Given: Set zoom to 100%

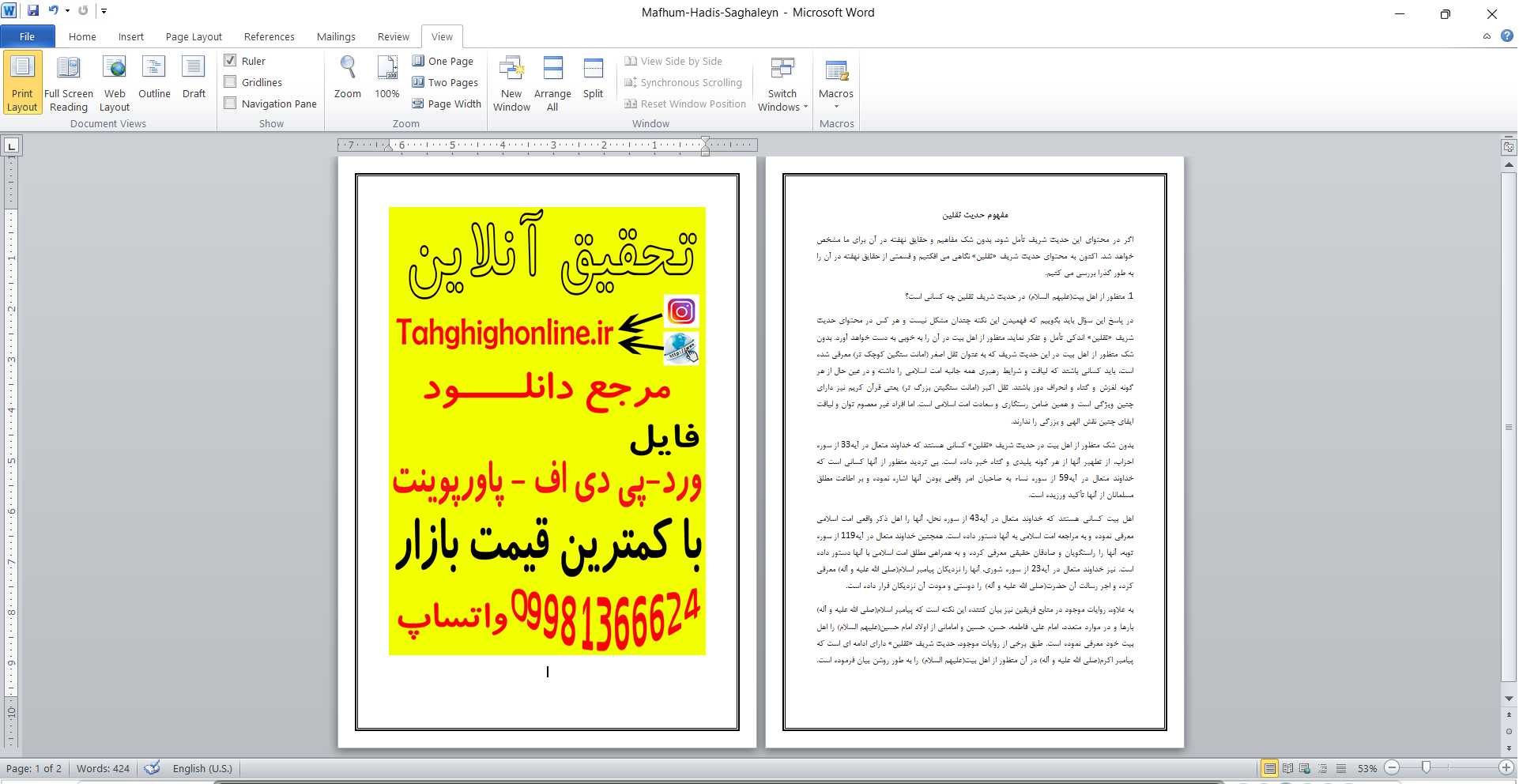Looking at the screenshot, I should pos(387,77).
